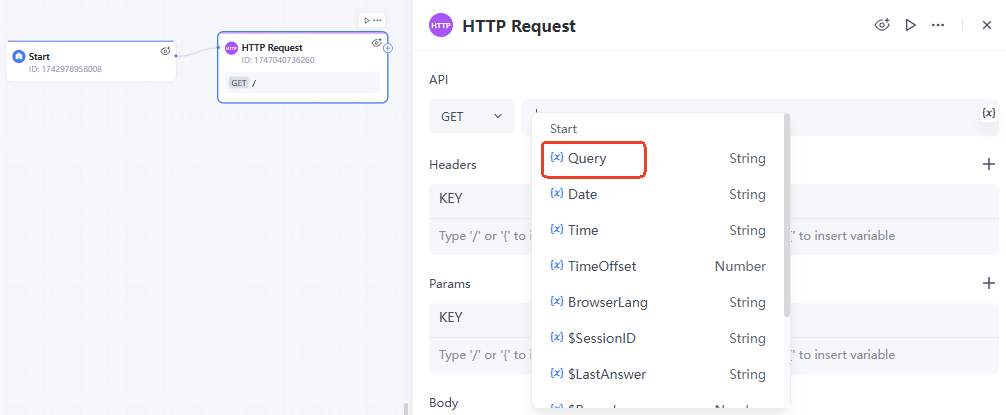Image resolution: width=1006 pixels, height=415 pixels.
Task: Close the HTTP Request panel
Action: 987,26
